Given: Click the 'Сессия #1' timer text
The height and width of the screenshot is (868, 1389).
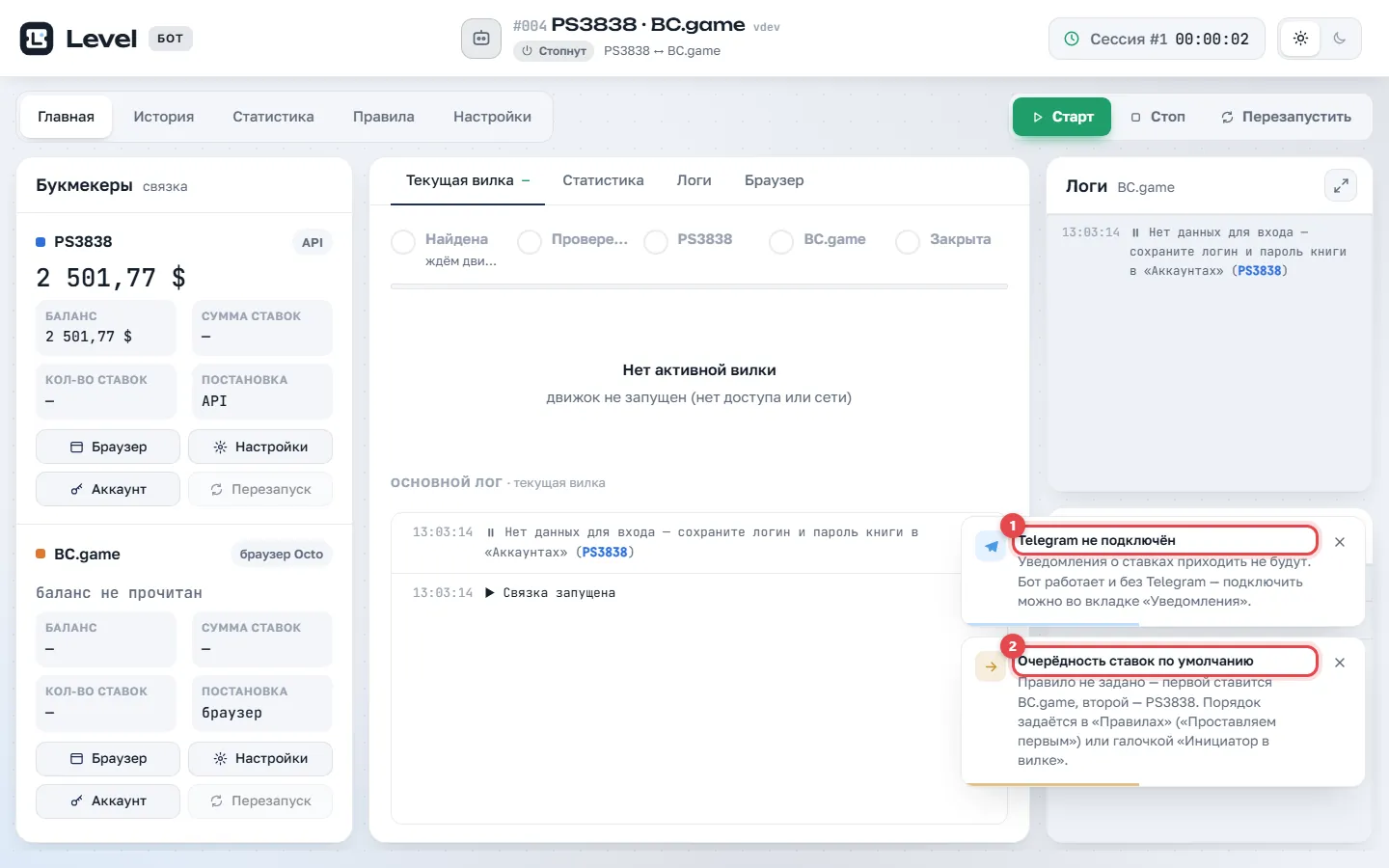Looking at the screenshot, I should (1169, 40).
